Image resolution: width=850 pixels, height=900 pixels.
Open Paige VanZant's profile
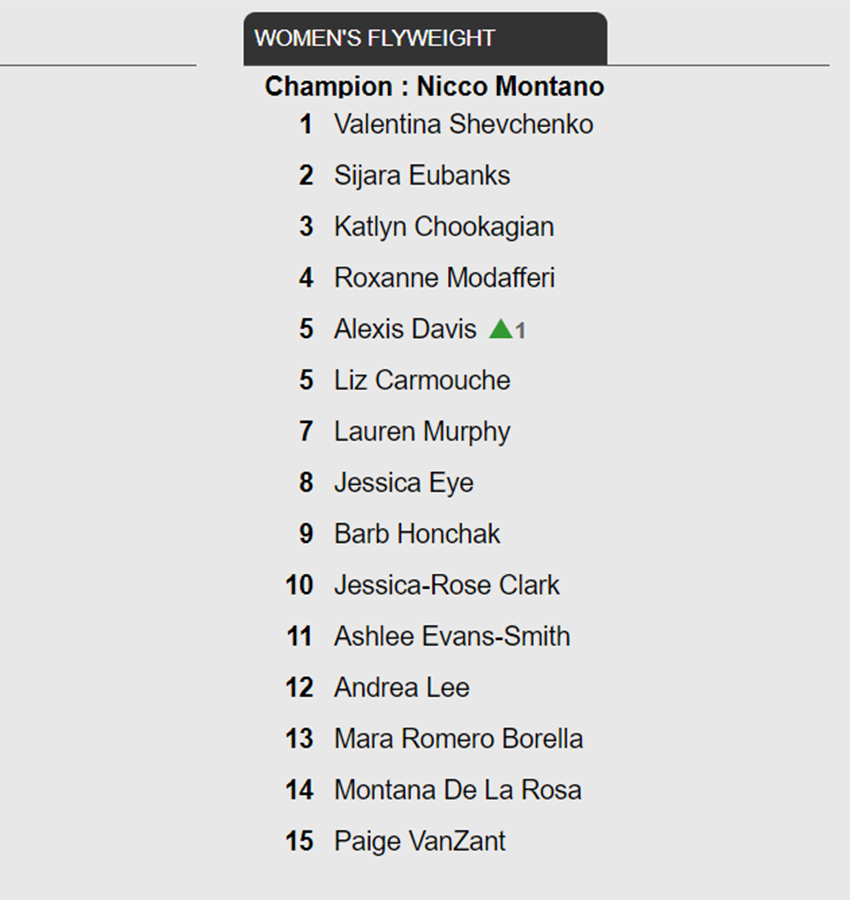coord(420,841)
